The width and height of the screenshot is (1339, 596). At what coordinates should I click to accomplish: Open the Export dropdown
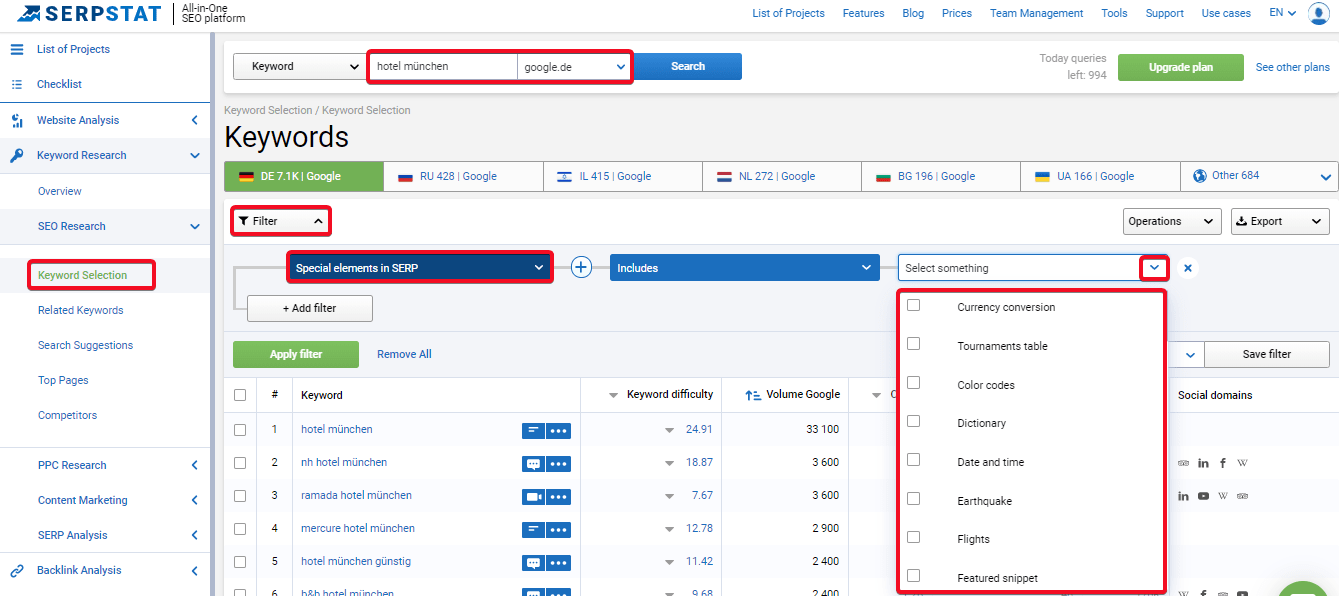click(x=1280, y=221)
